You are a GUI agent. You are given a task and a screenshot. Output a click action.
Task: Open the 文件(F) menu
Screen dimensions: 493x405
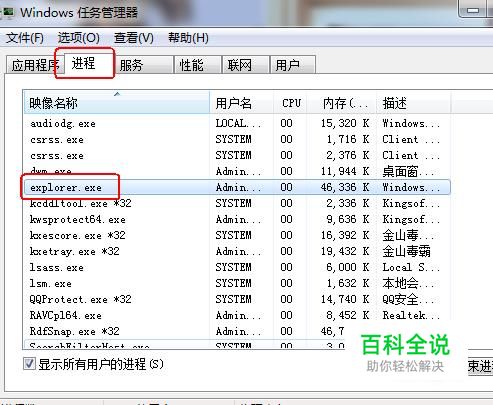tap(25, 38)
